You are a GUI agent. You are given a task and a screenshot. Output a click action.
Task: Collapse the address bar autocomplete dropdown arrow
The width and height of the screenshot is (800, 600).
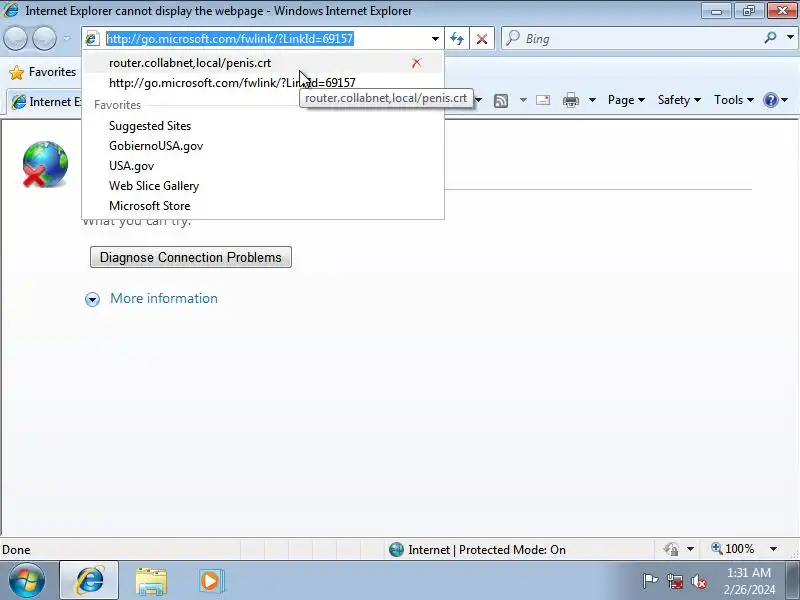coord(435,39)
